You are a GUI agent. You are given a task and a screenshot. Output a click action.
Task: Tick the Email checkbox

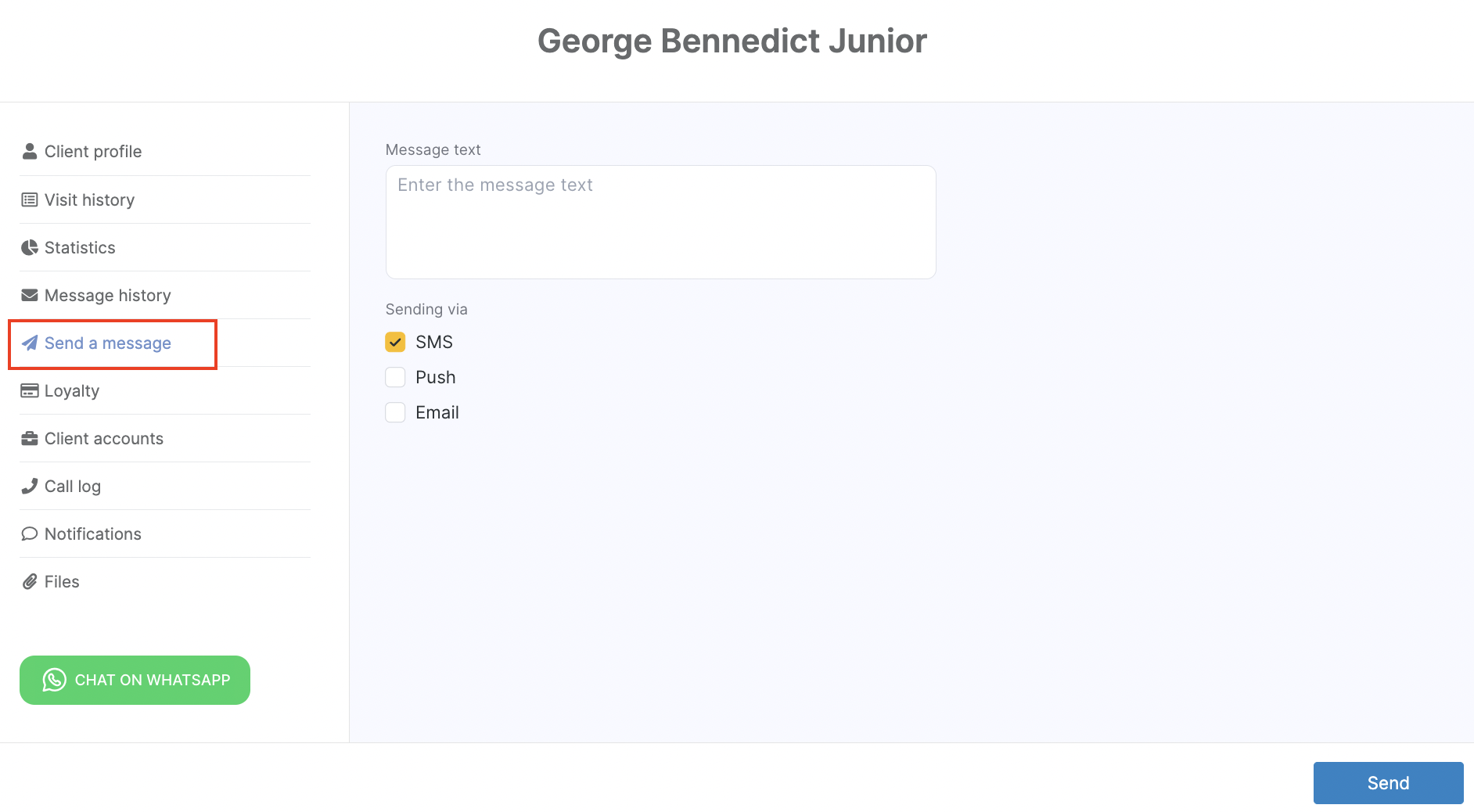[395, 413]
